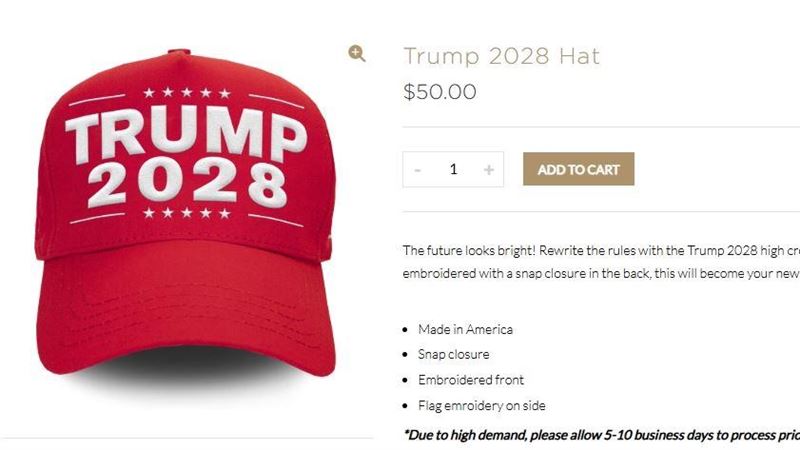
Task: Decrease quantity with the minus button
Action: pos(417,169)
